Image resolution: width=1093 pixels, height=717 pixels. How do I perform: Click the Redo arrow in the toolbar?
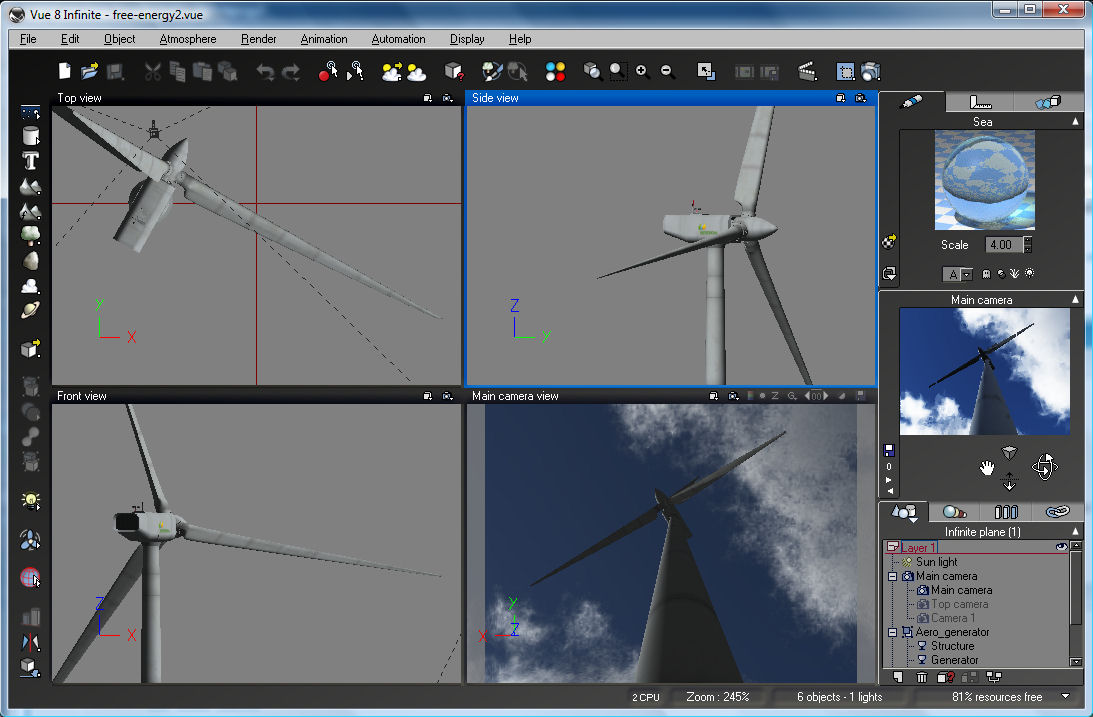coord(291,71)
